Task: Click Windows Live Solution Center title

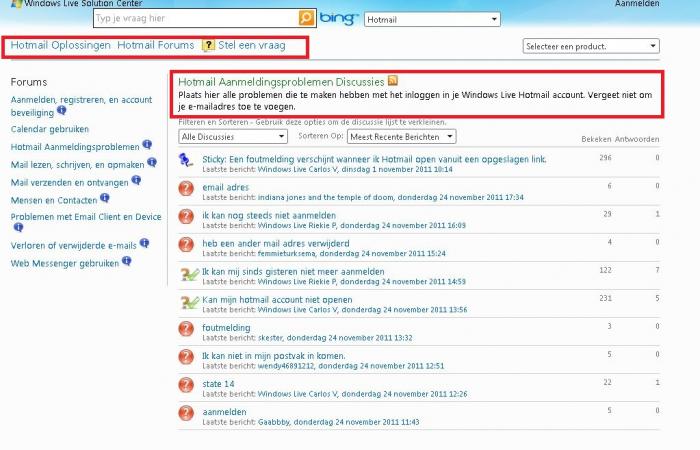Action: pos(83,4)
